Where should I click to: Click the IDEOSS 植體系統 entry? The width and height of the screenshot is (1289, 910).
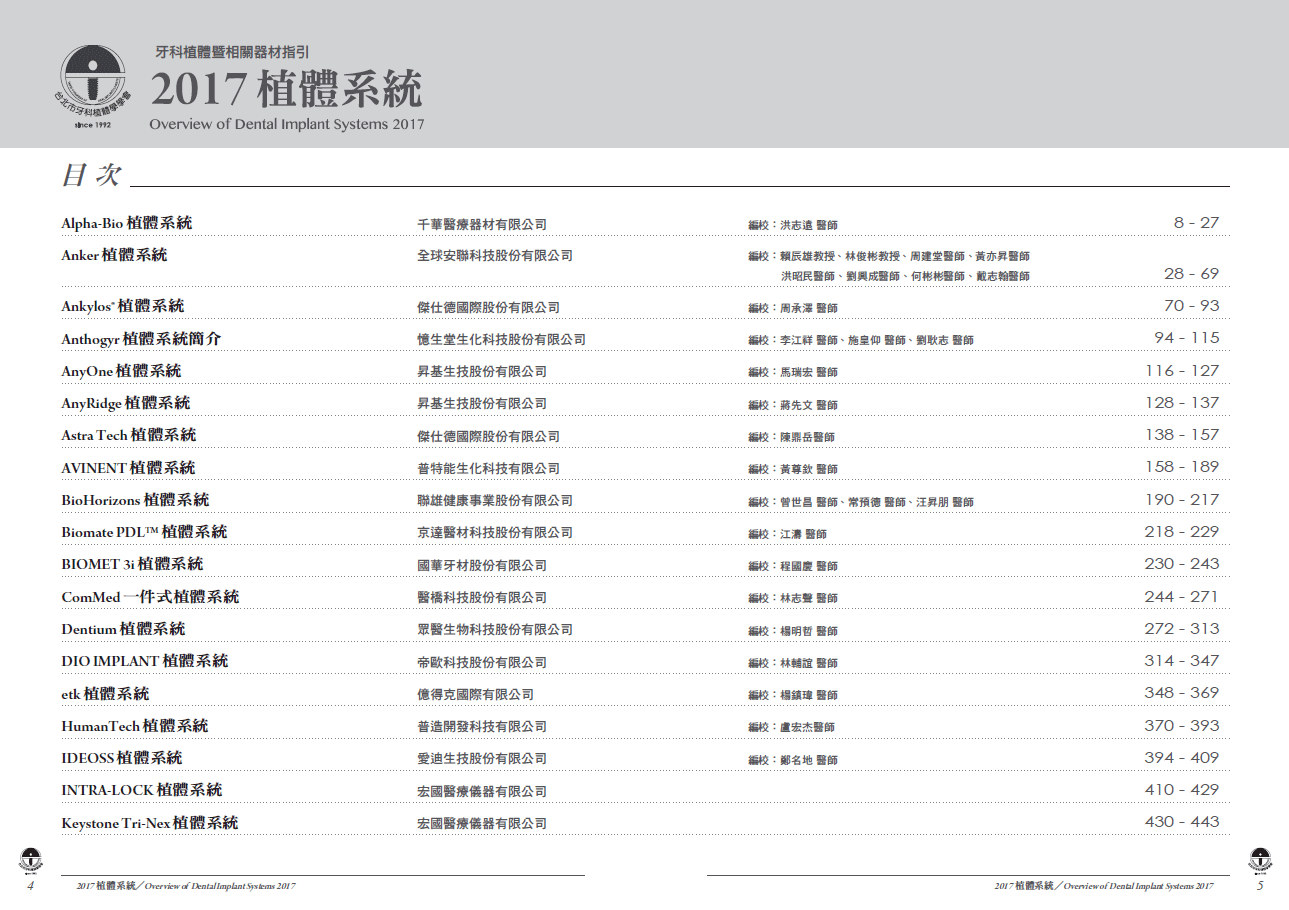(x=122, y=758)
